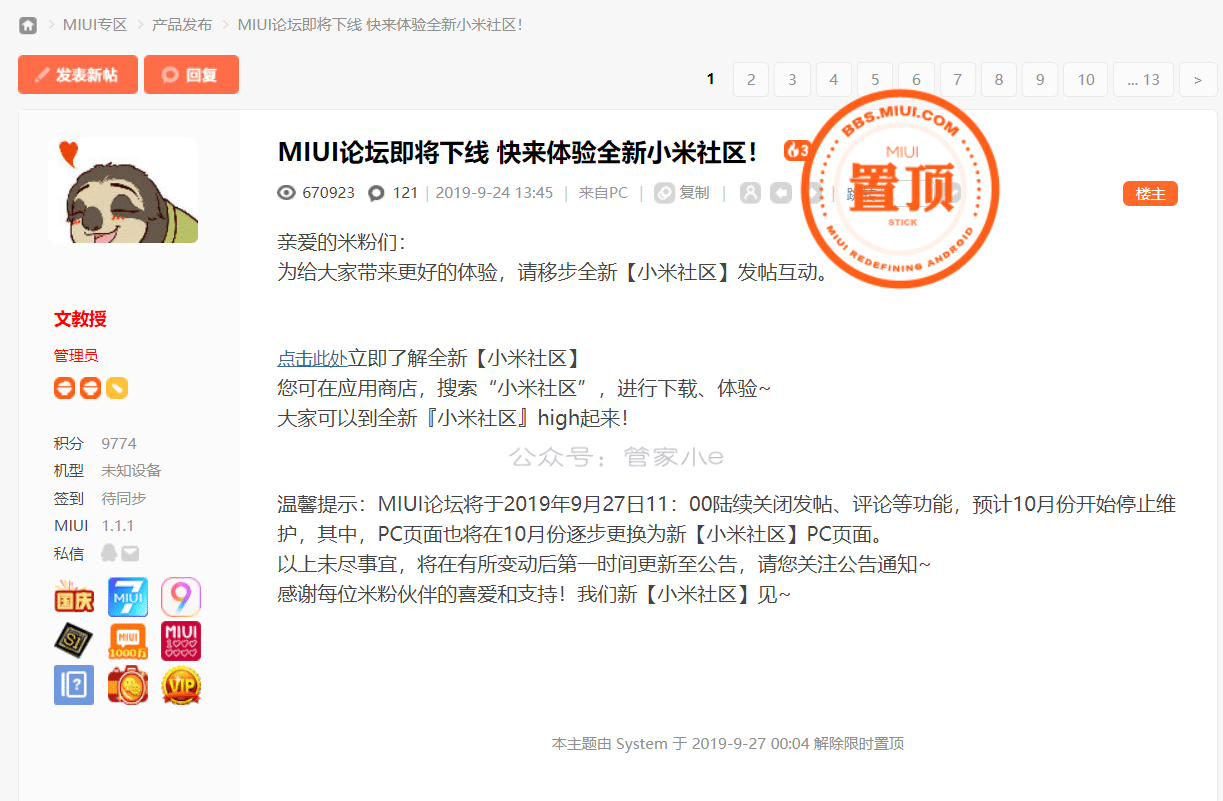
Task: Click the first orange medal icon
Action: [65, 388]
